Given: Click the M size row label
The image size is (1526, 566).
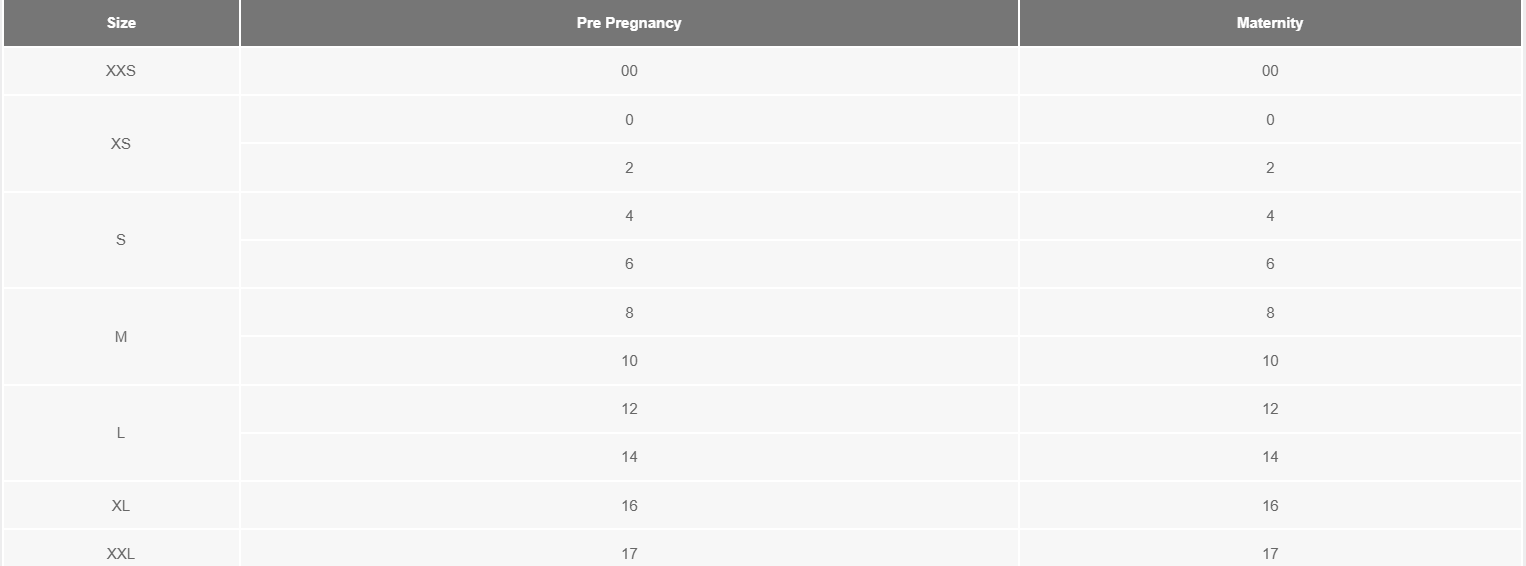Looking at the screenshot, I should coord(121,337).
